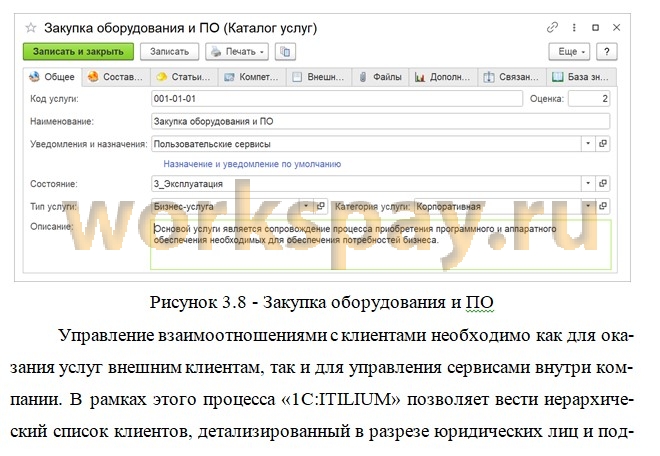Click the favorites star next to the title
The height and width of the screenshot is (456, 660).
pos(31,27)
